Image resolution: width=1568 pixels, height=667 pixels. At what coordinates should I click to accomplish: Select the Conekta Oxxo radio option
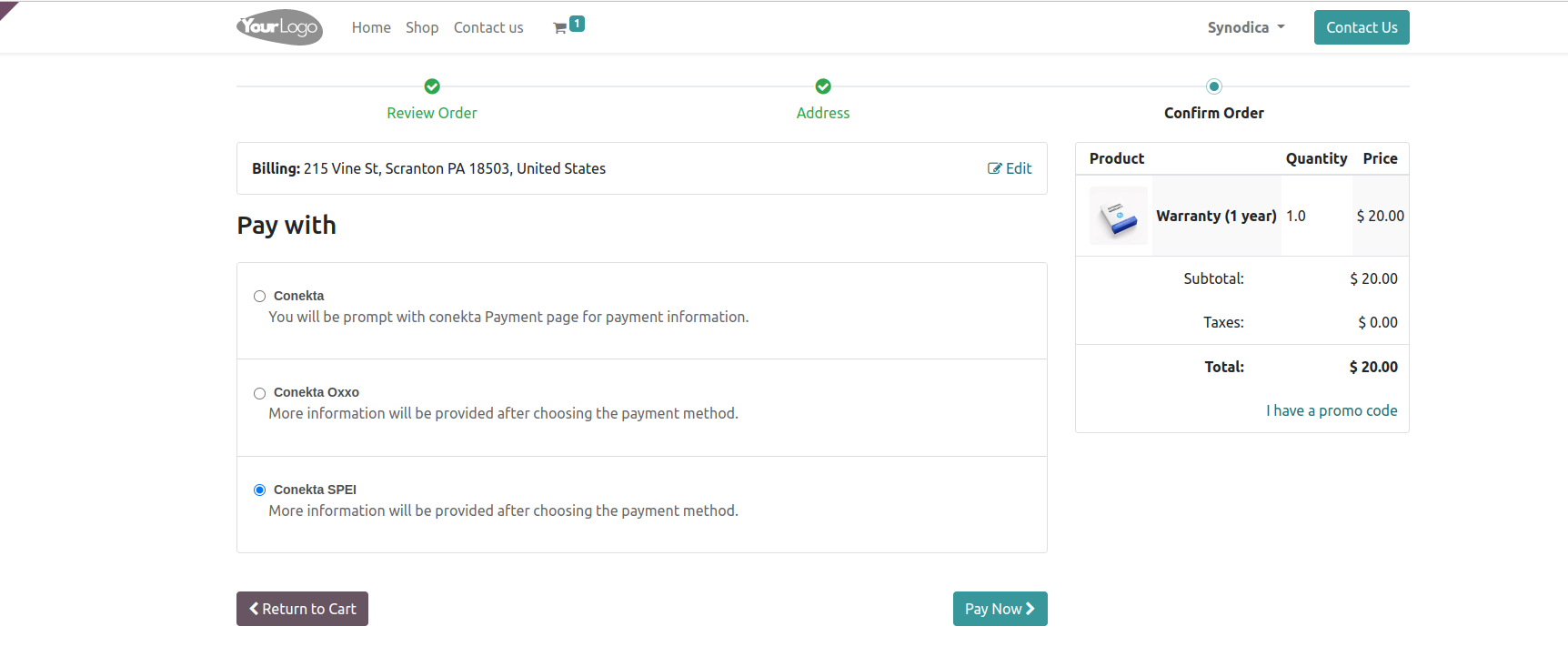coord(259,393)
